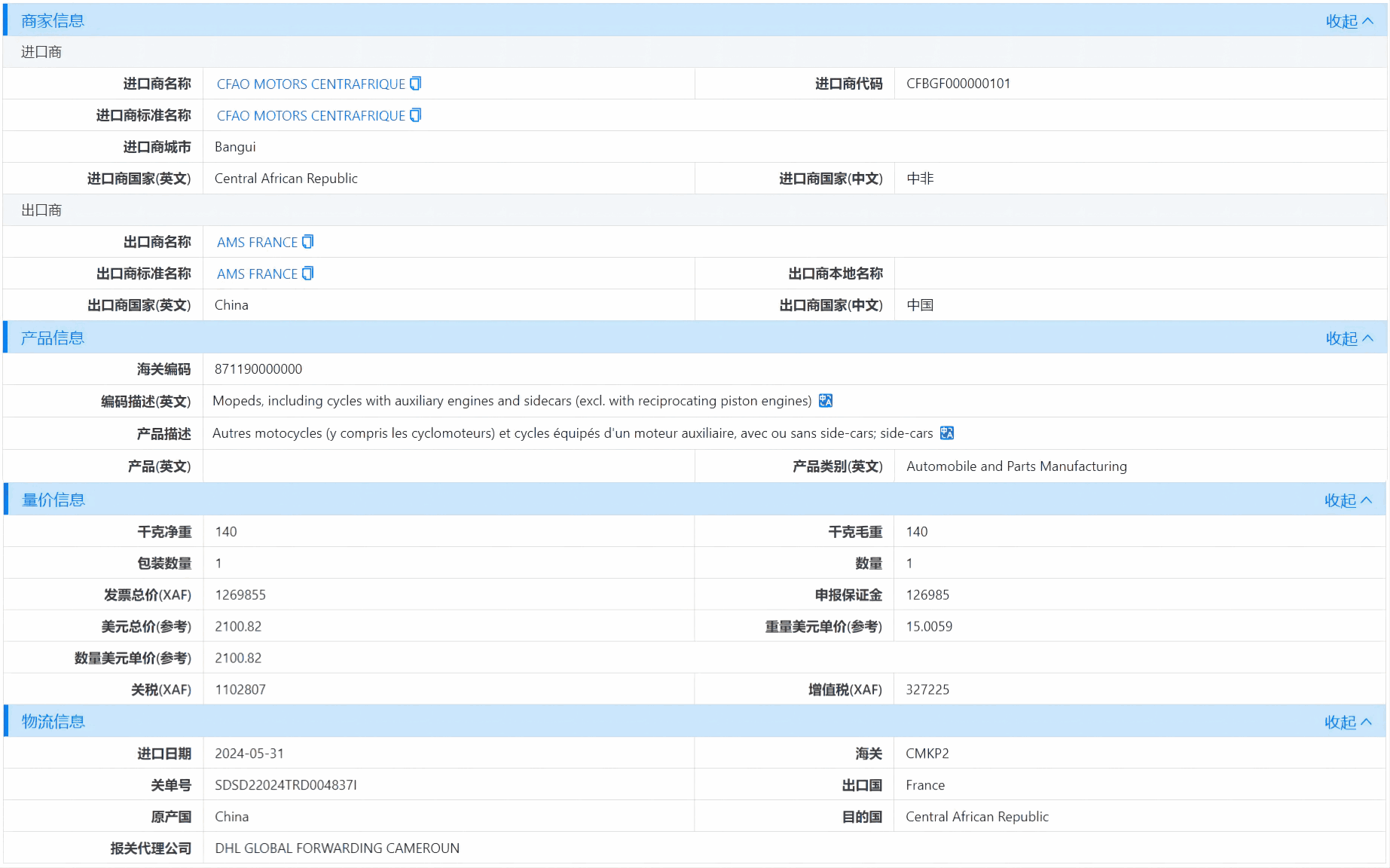The image size is (1390, 868).
Task: Click the translate icon after the English code description
Action: point(825,400)
